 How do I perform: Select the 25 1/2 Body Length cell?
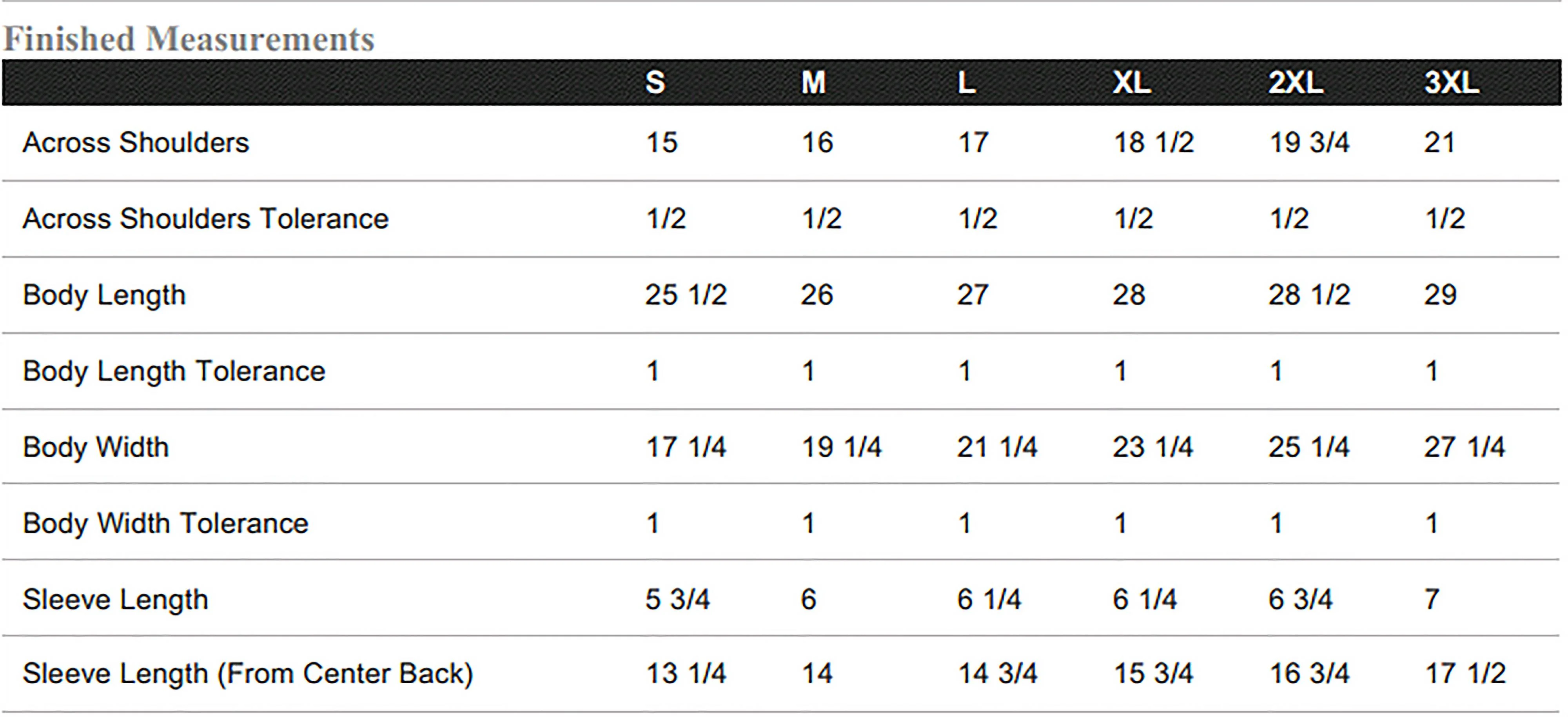click(686, 295)
